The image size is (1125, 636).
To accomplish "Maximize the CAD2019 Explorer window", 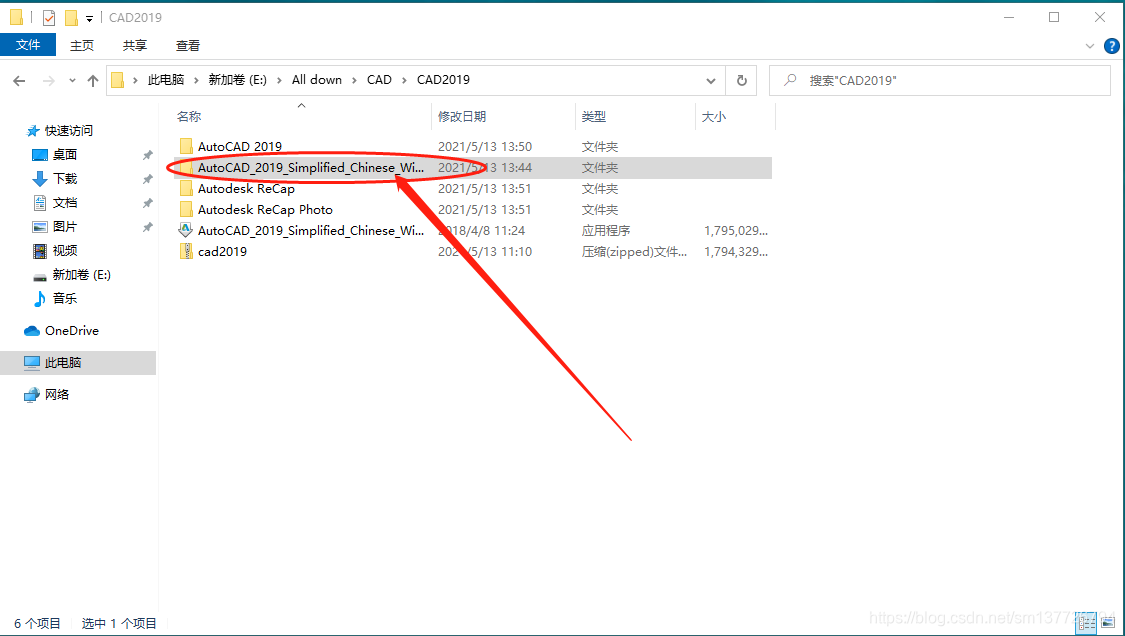I will click(x=1054, y=17).
